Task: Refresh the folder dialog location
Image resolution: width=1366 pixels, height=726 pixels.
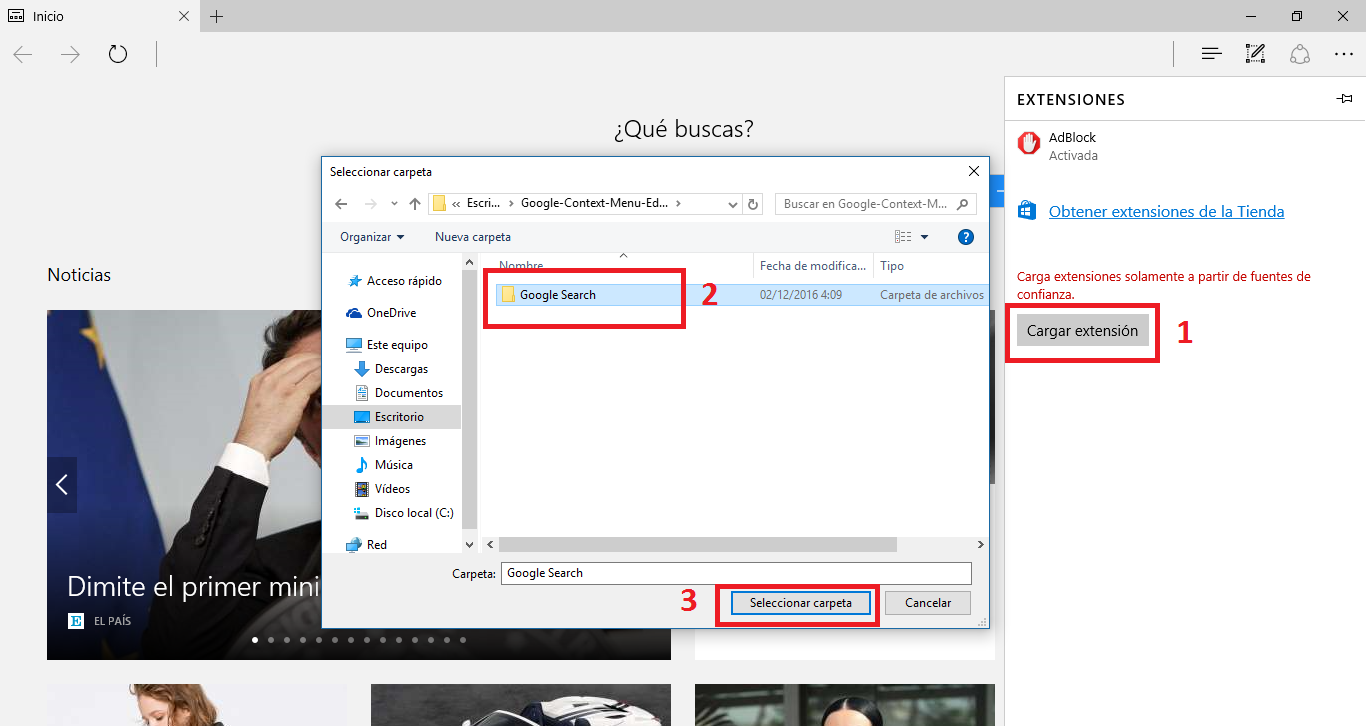Action: [x=754, y=204]
